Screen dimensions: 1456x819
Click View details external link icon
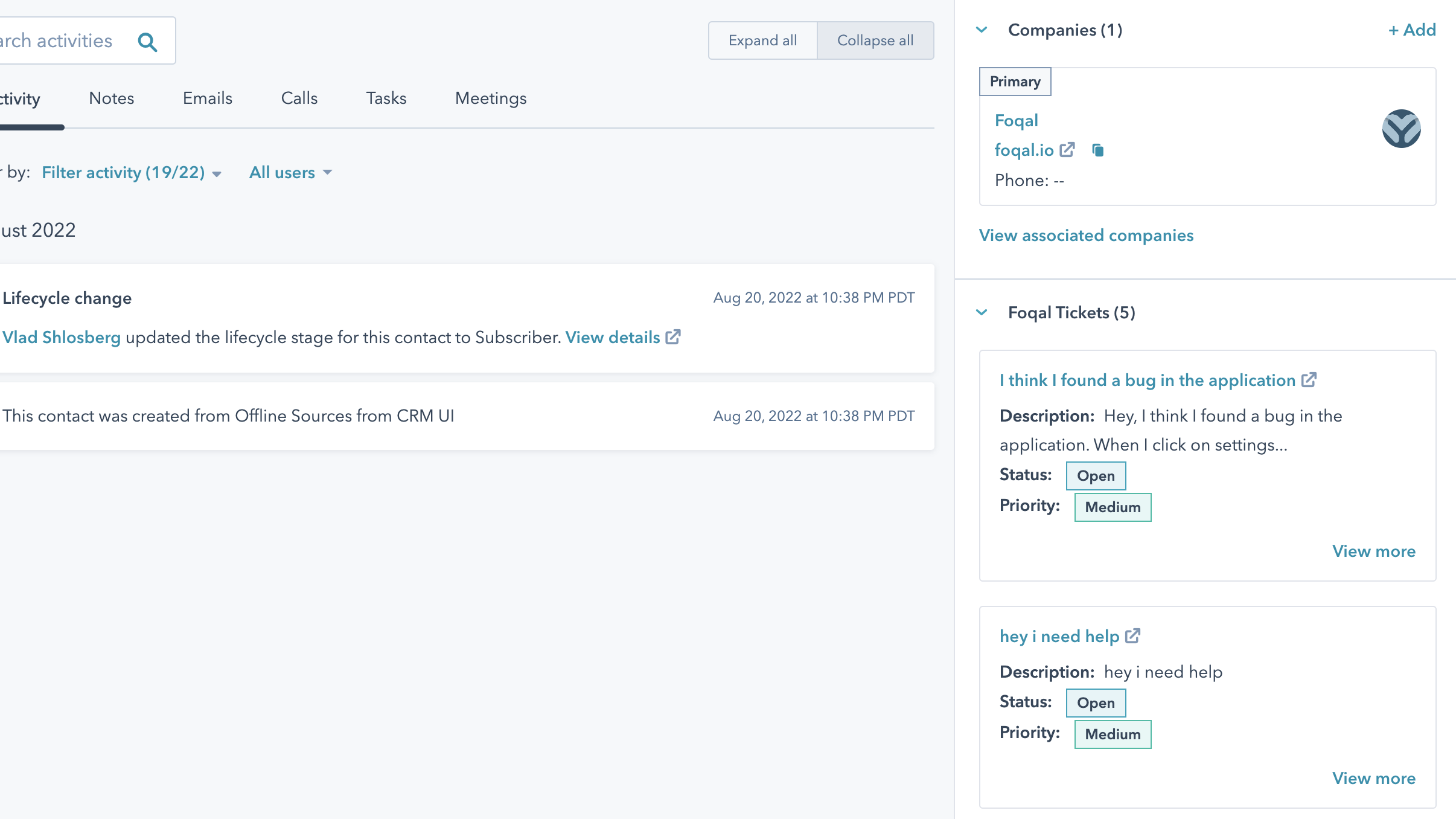[x=673, y=337]
